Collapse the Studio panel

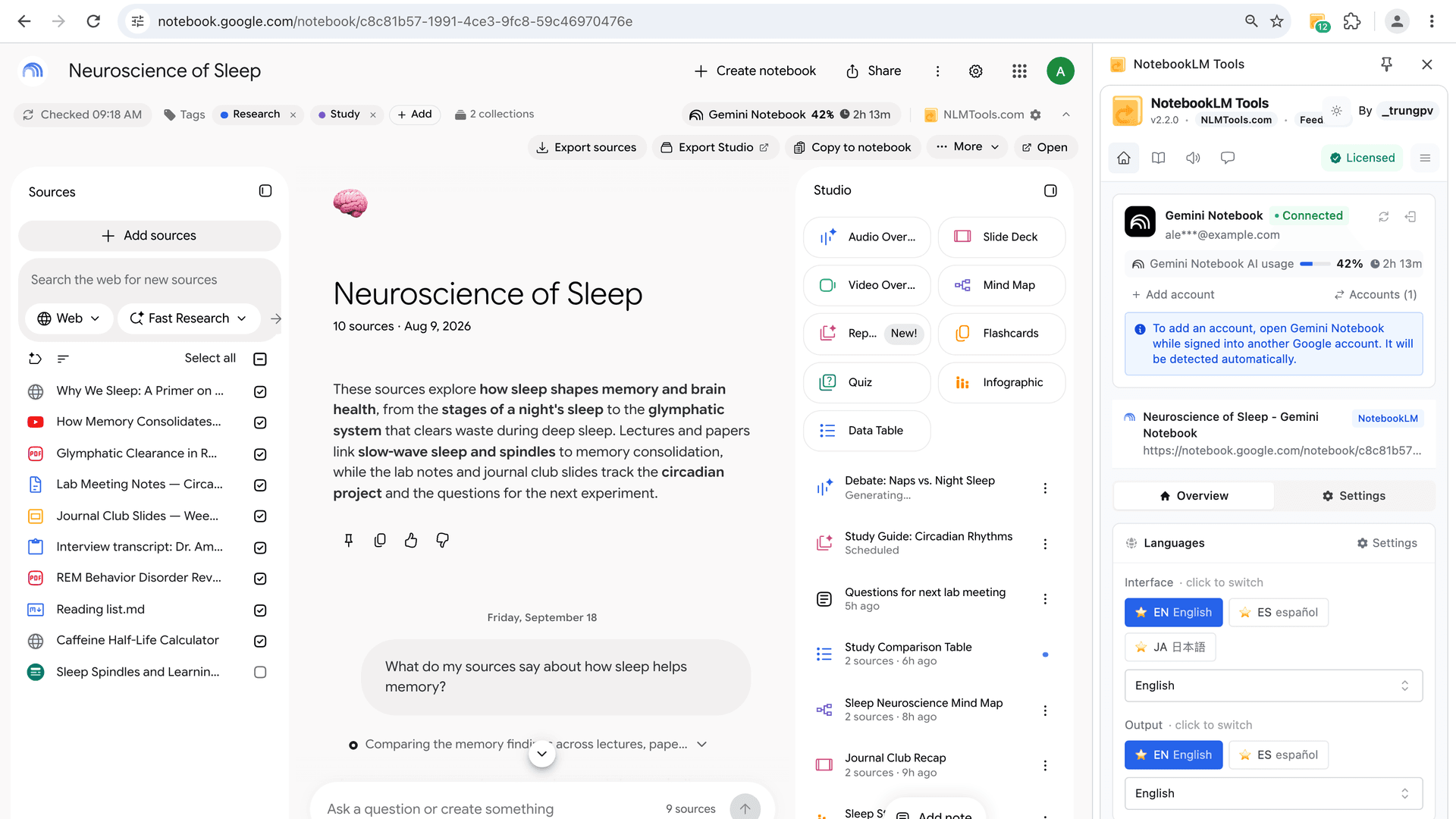(x=1050, y=190)
